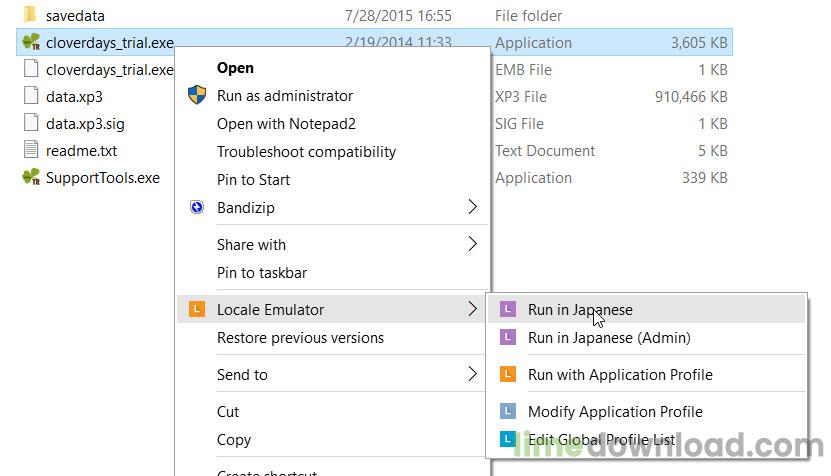Click the blue Edit Global Profile List icon
831x476 pixels.
[x=508, y=440]
